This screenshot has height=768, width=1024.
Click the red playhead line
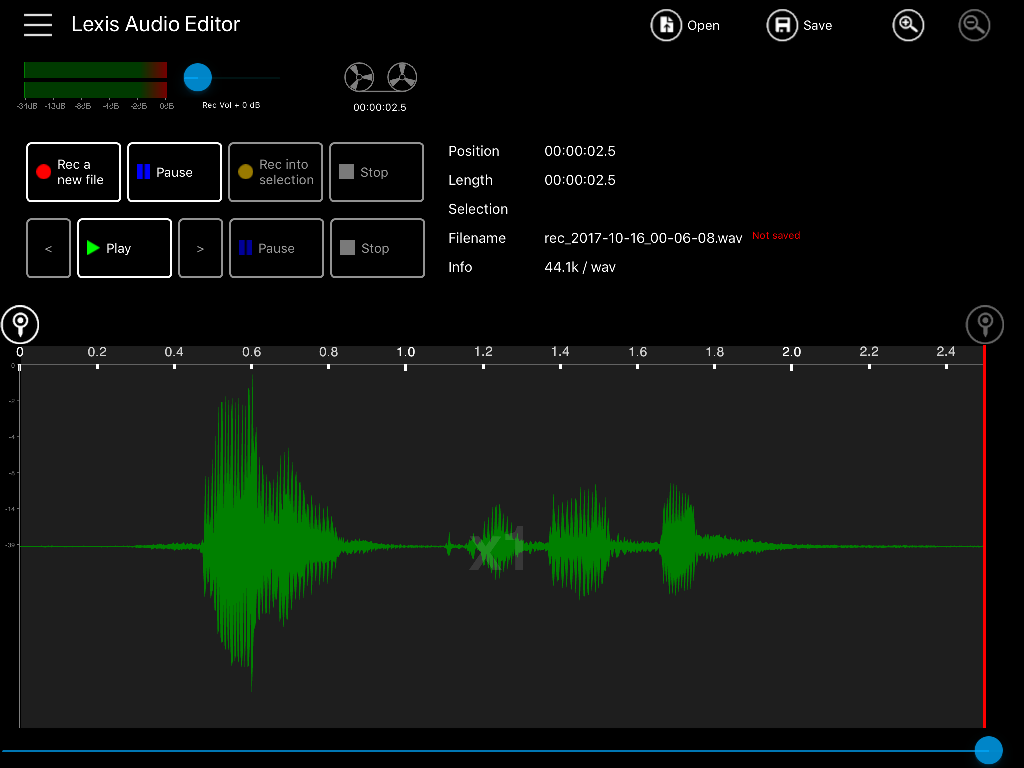[985, 536]
